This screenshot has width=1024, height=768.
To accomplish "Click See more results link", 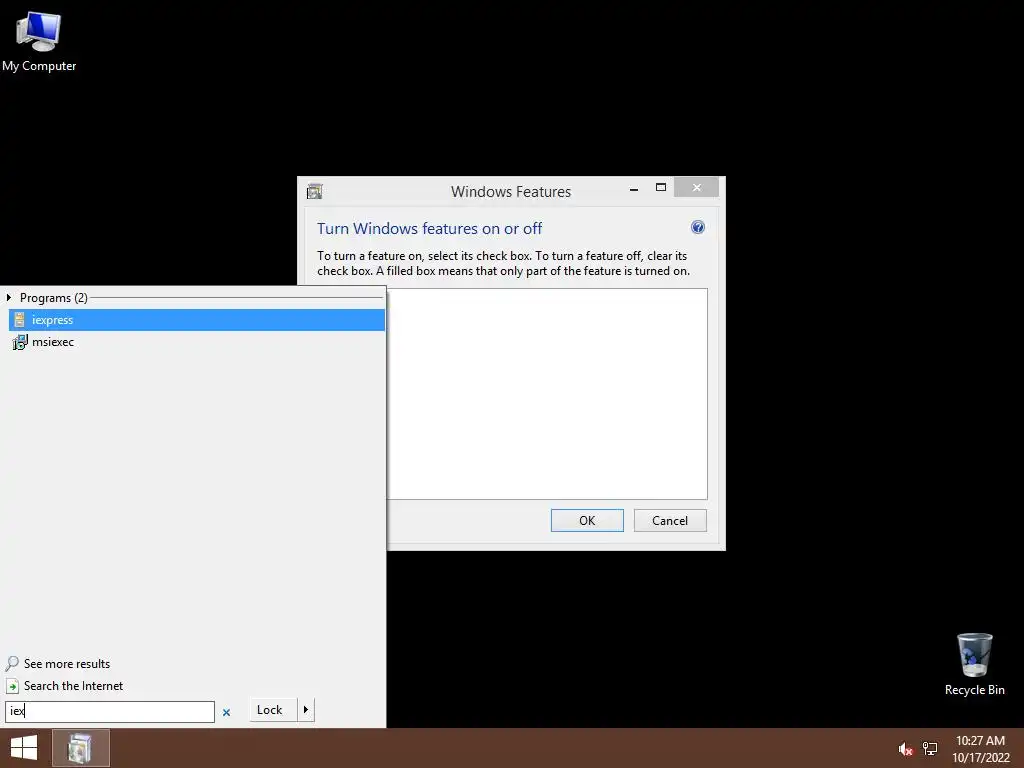I will [x=67, y=664].
